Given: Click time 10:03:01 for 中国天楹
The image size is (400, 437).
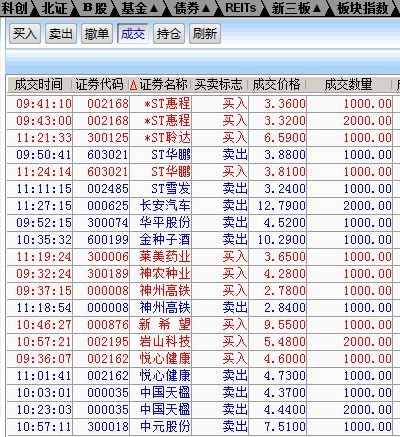Looking at the screenshot, I should click(x=44, y=393).
